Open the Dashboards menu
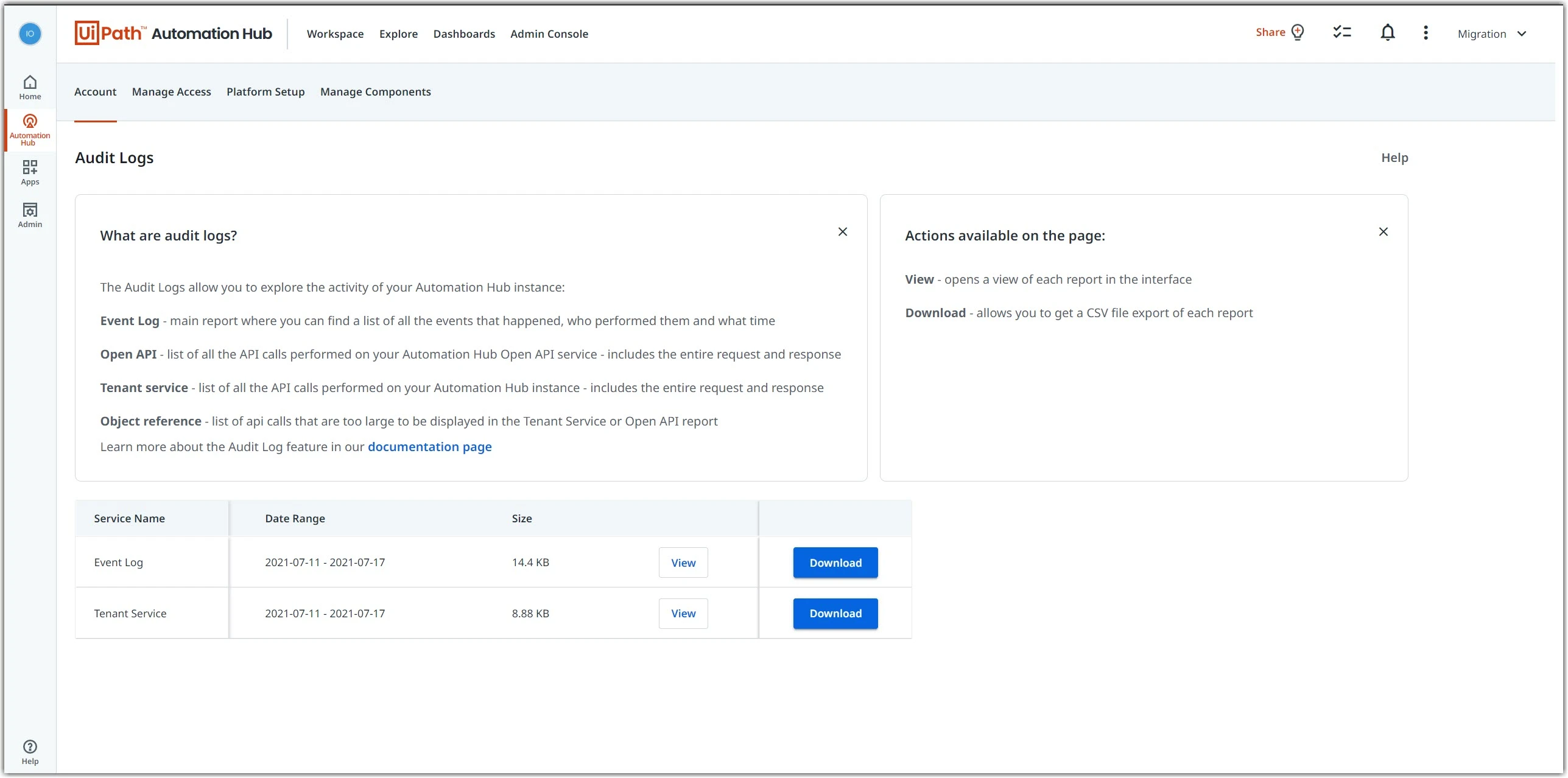 point(464,34)
